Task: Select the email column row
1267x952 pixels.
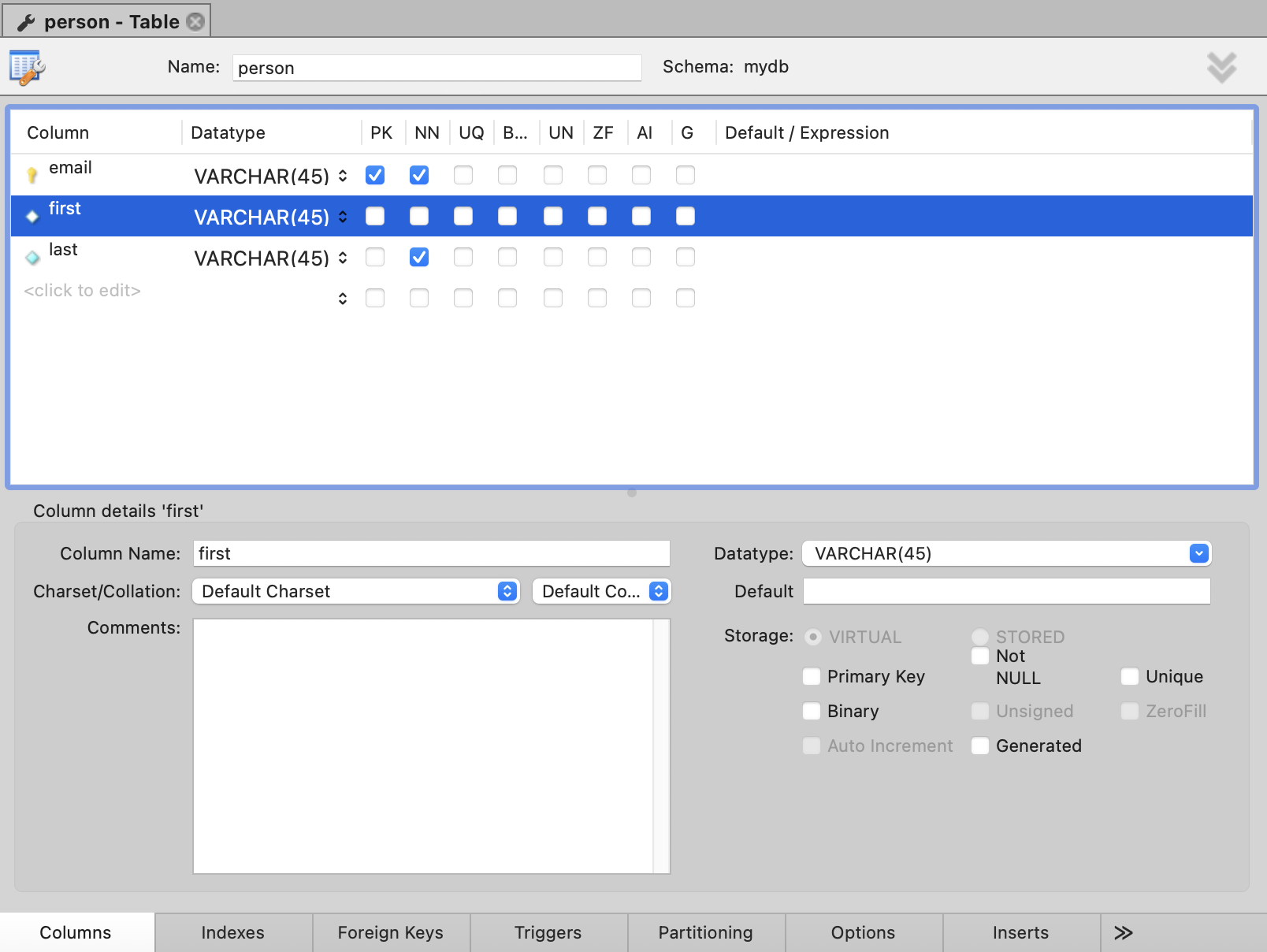Action: click(x=632, y=175)
